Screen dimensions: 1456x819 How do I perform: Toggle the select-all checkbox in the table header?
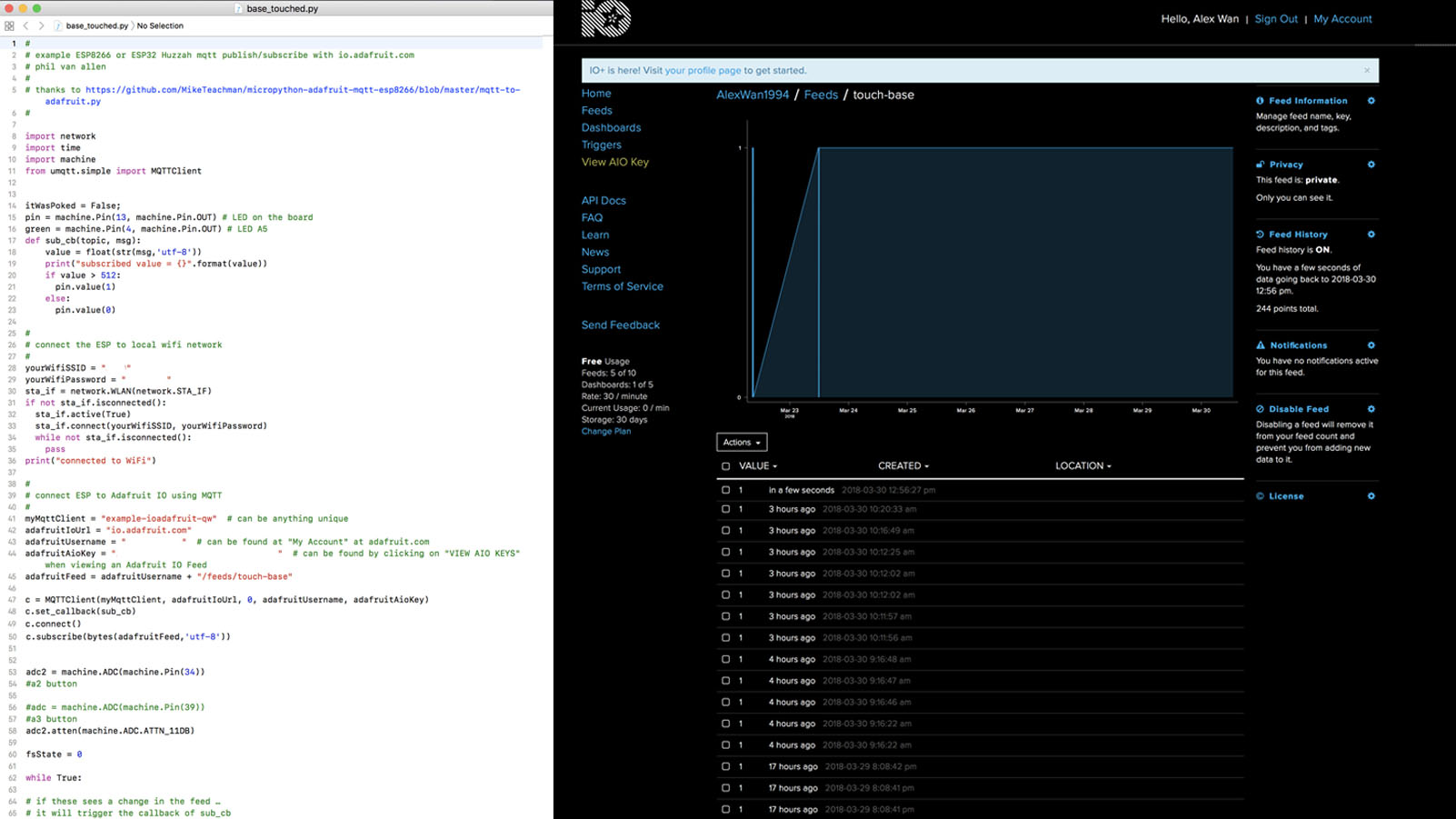[x=725, y=466]
